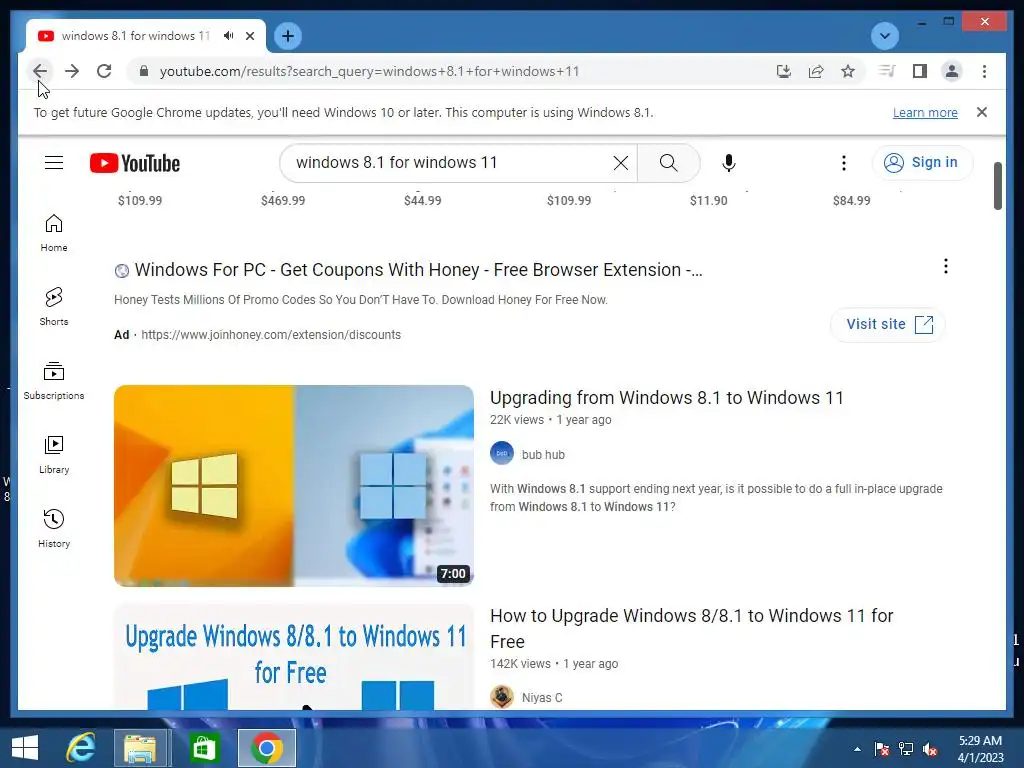
Task: Open 'Upgrade Windows 8/8.1 to Windows 11 for Free' thumbnail
Action: [x=294, y=656]
